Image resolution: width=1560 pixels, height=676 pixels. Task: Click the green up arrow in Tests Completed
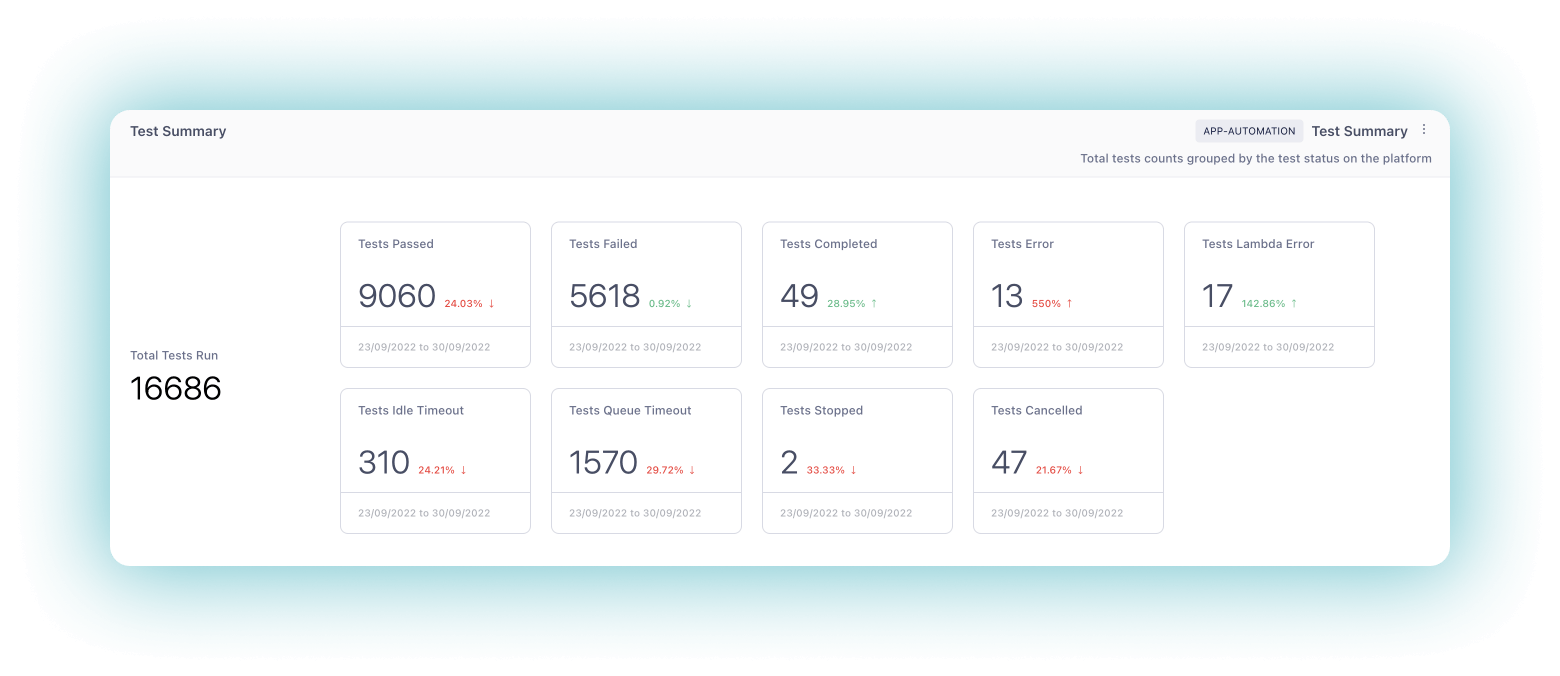point(873,303)
